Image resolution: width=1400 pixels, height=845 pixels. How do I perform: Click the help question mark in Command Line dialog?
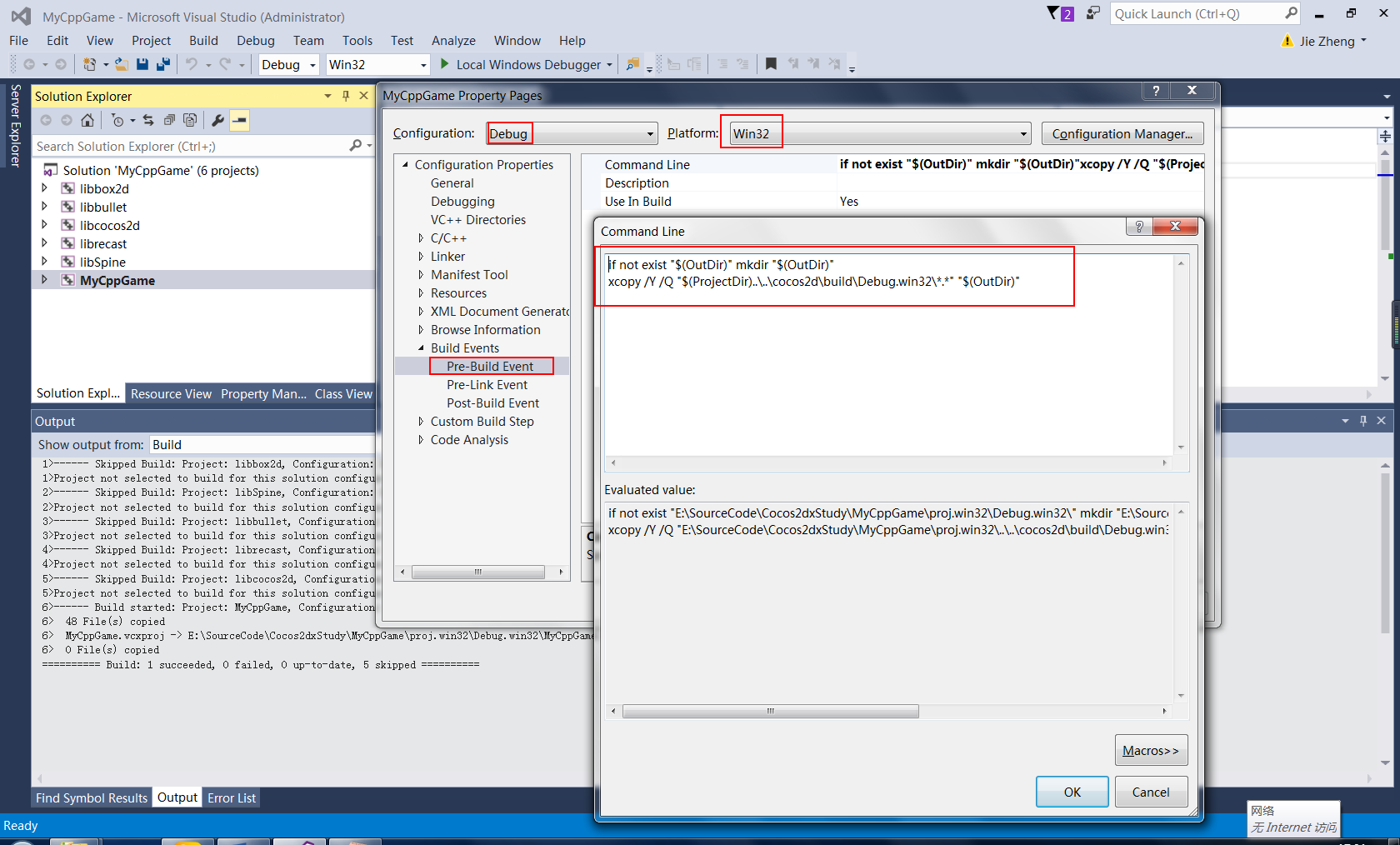click(x=1138, y=227)
